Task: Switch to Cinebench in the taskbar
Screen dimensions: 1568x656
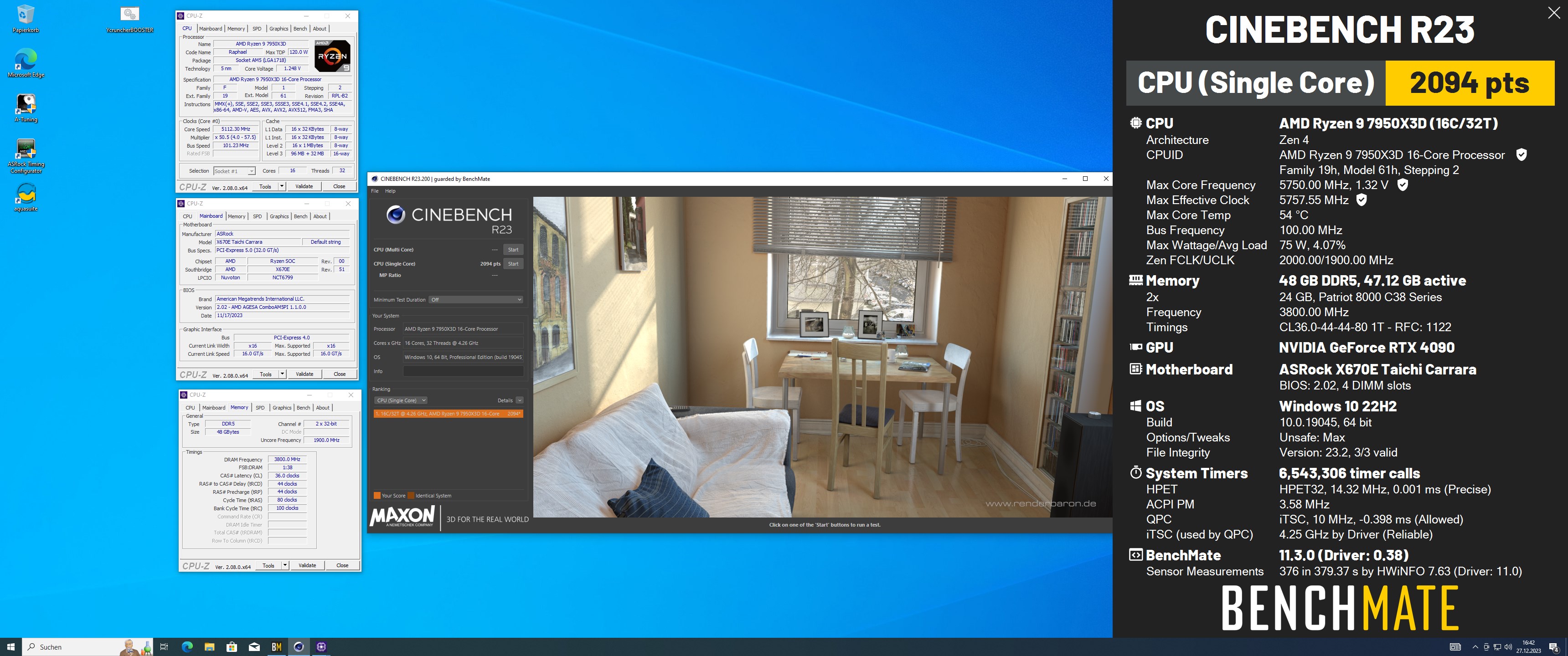Action: 299,646
